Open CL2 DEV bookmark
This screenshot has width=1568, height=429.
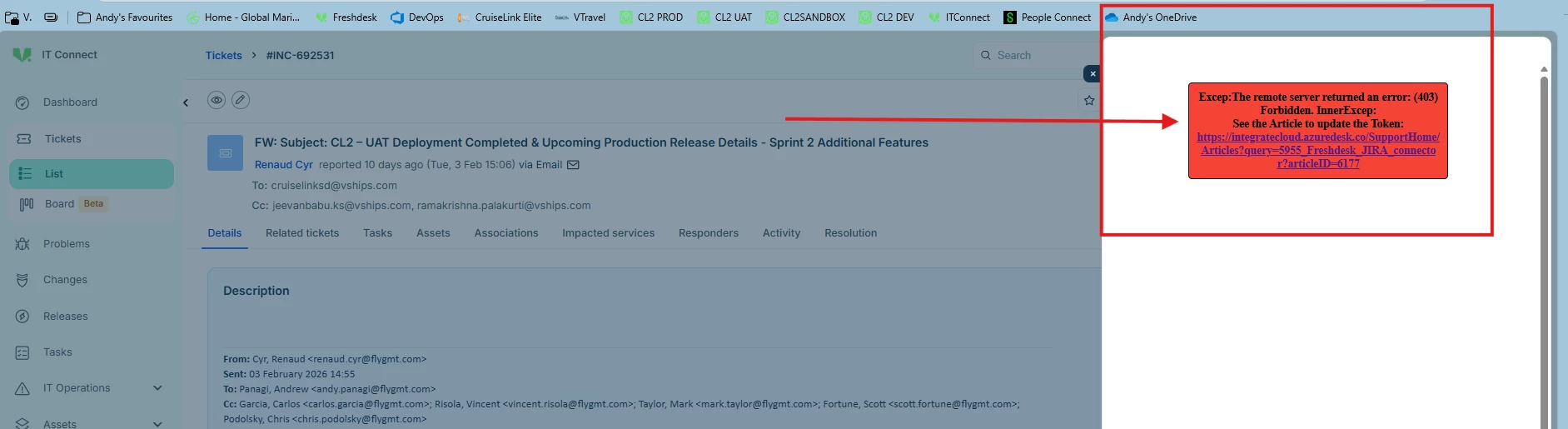[886, 17]
